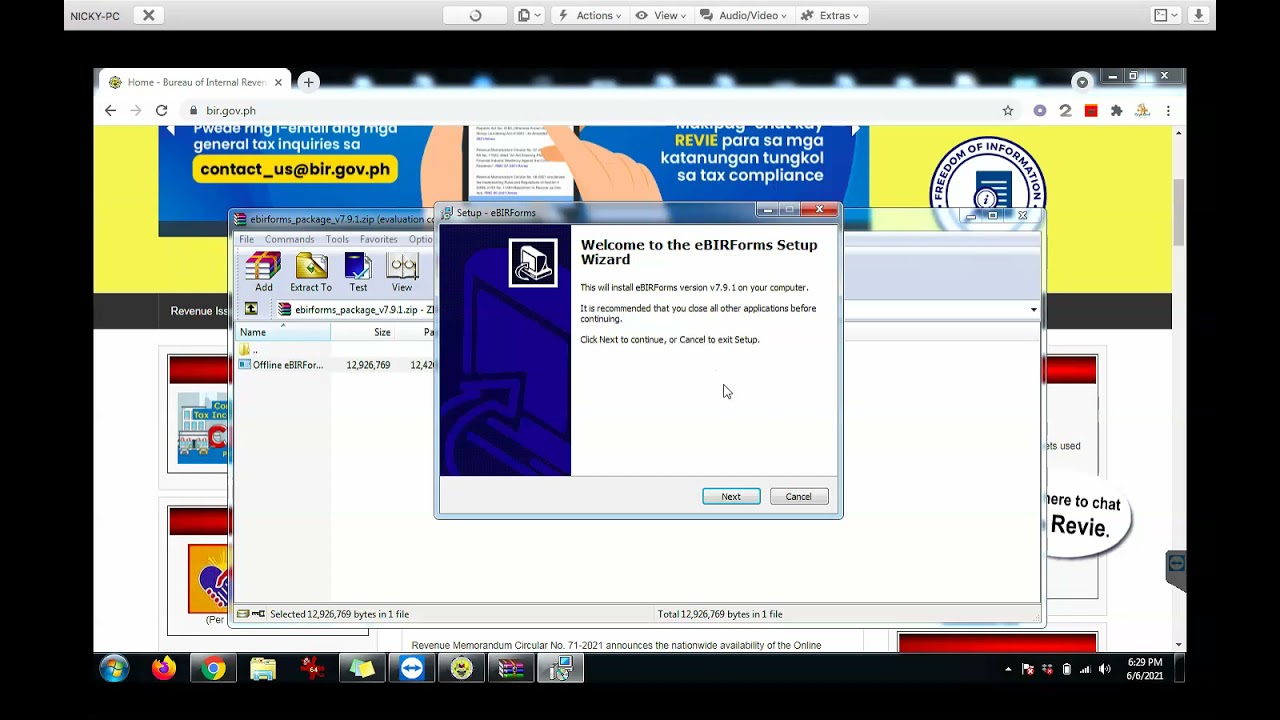Bookmark this page with the star icon
Image resolution: width=1280 pixels, height=720 pixels.
1008,111
